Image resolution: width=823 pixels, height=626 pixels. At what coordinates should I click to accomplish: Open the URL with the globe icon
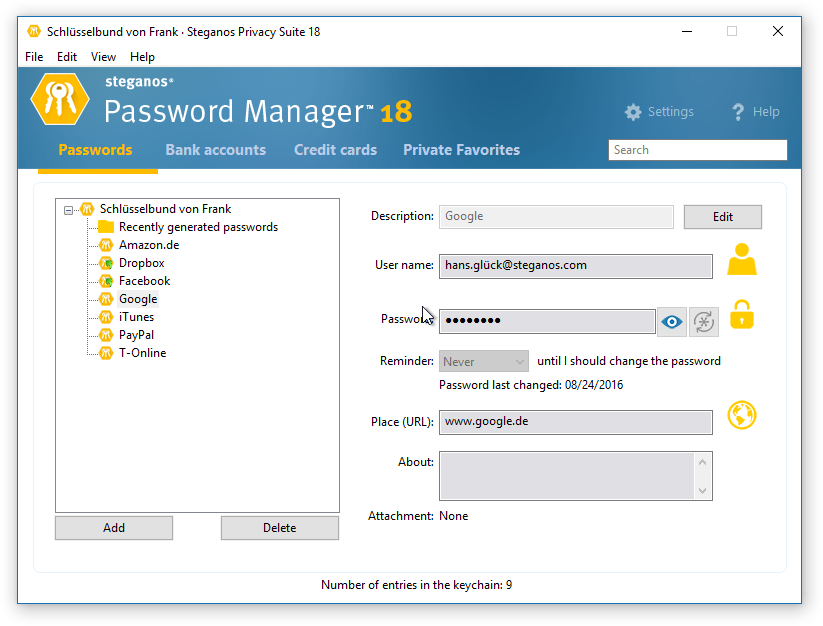741,415
